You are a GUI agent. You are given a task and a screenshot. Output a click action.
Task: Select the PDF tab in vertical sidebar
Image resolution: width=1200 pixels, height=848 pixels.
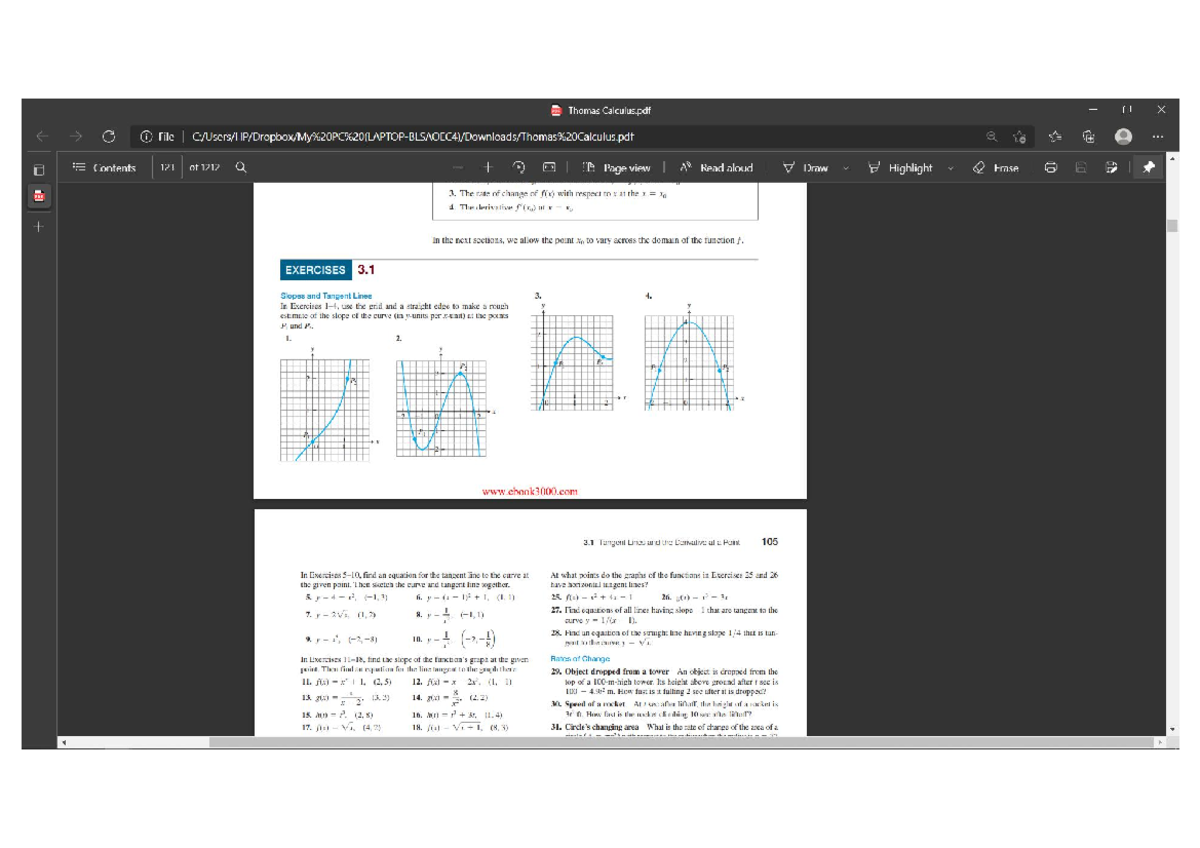39,197
